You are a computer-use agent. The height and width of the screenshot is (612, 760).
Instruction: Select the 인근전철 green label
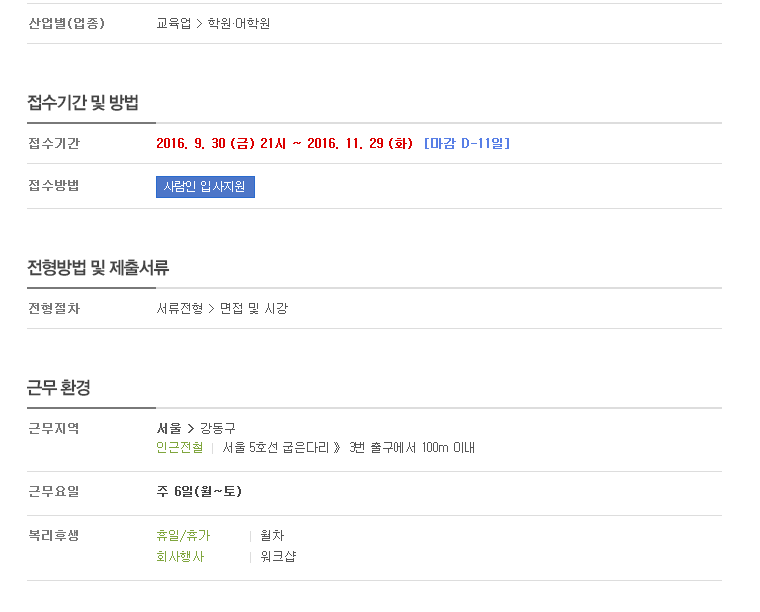tap(180, 447)
